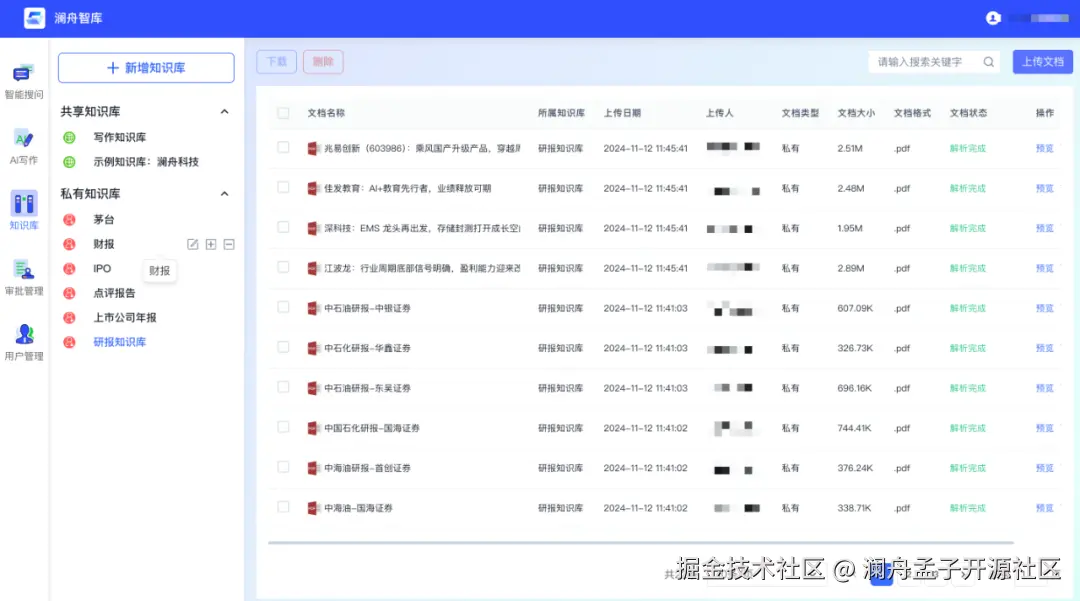Click file size 607.09K
The height and width of the screenshot is (601, 1080).
click(x=855, y=308)
